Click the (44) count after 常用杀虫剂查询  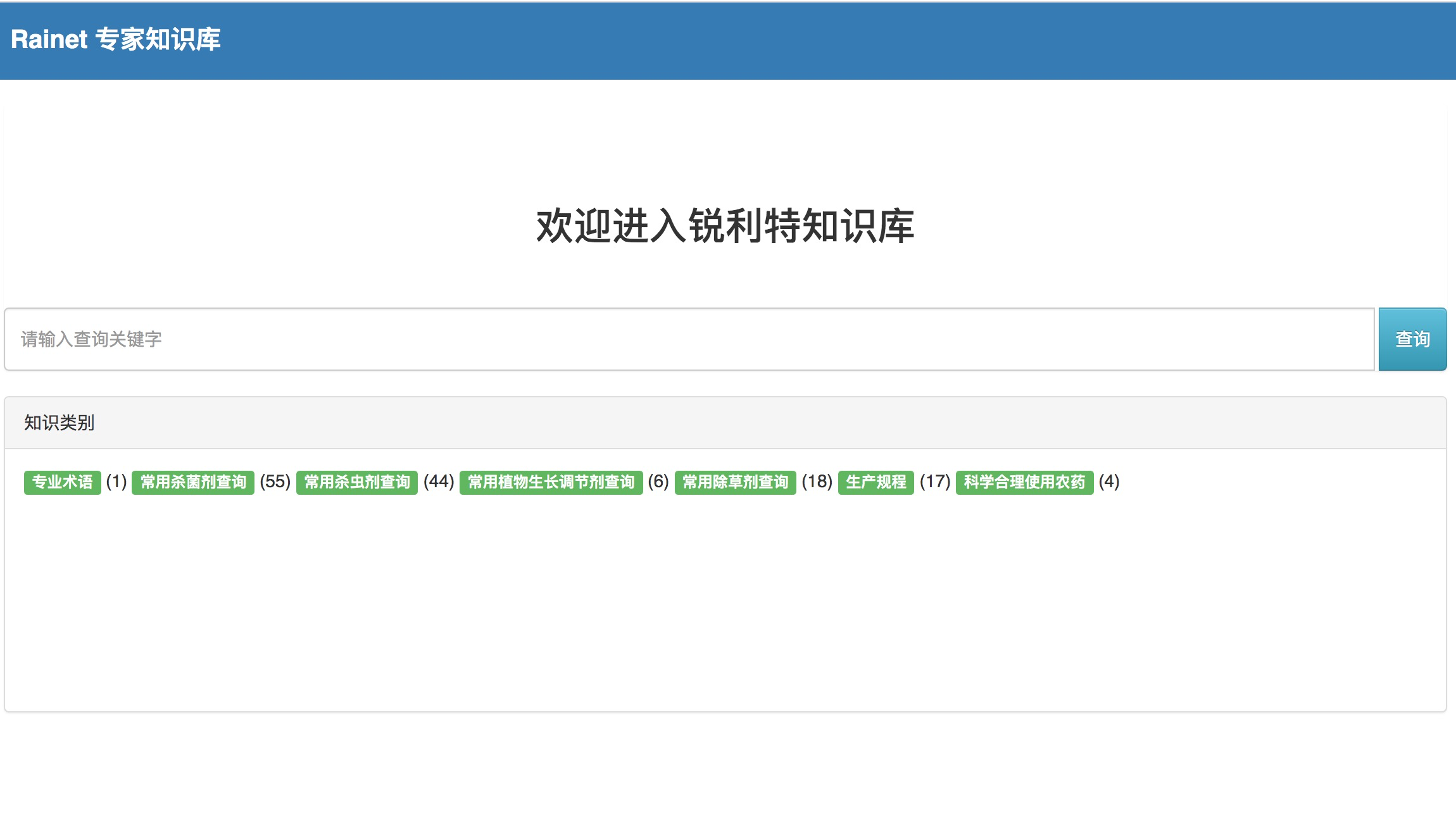coord(439,482)
